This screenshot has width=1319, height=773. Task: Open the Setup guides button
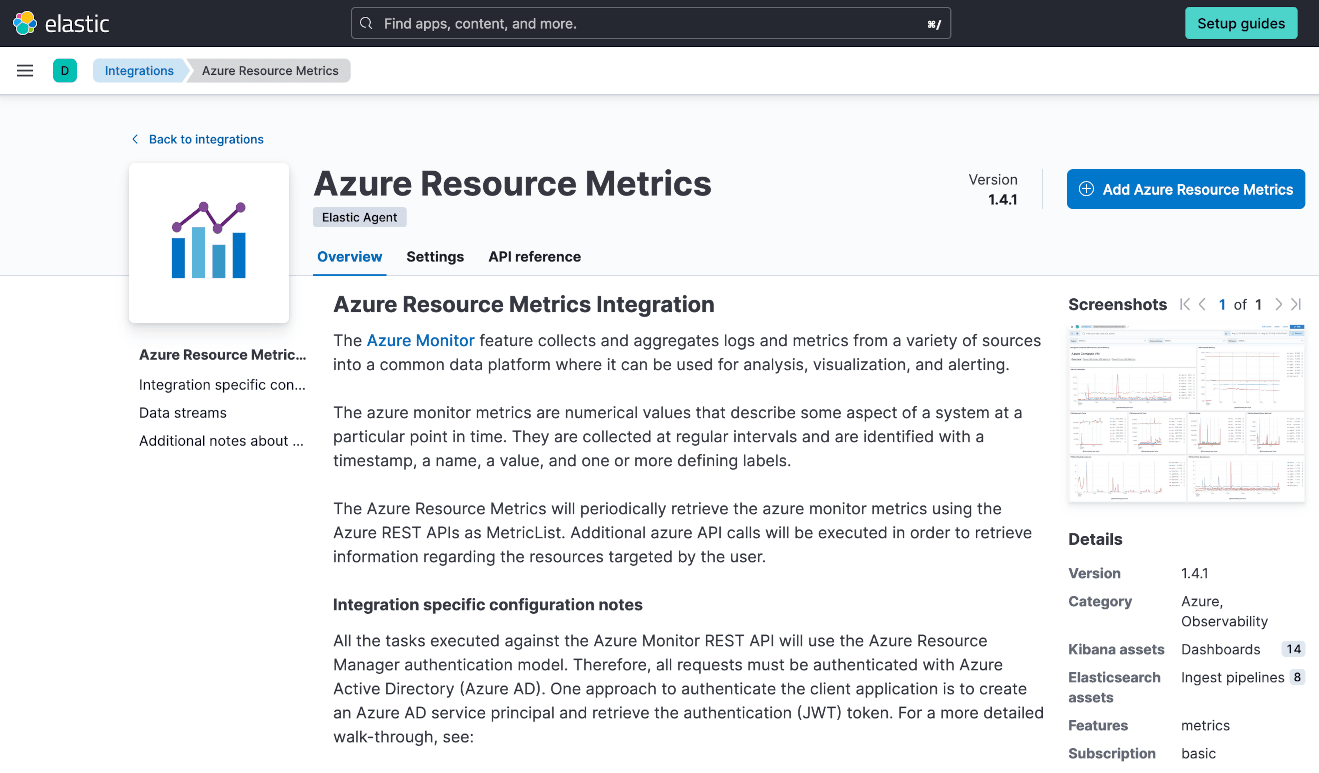[x=1240, y=23]
